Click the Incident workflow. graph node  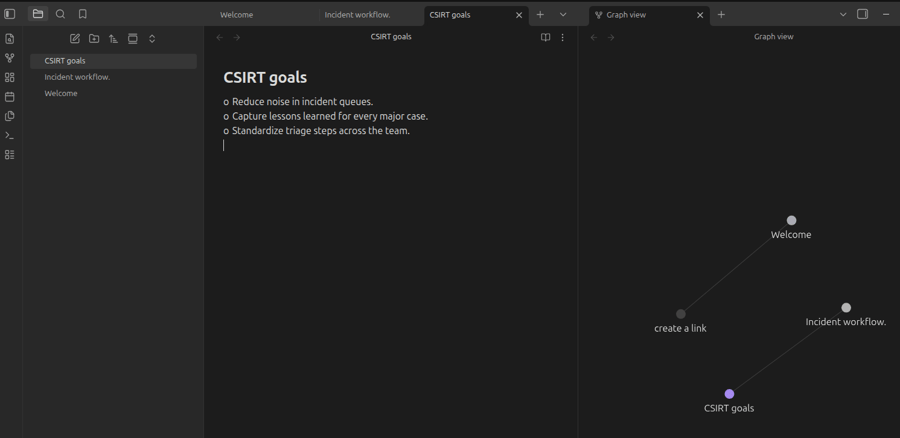pos(846,308)
